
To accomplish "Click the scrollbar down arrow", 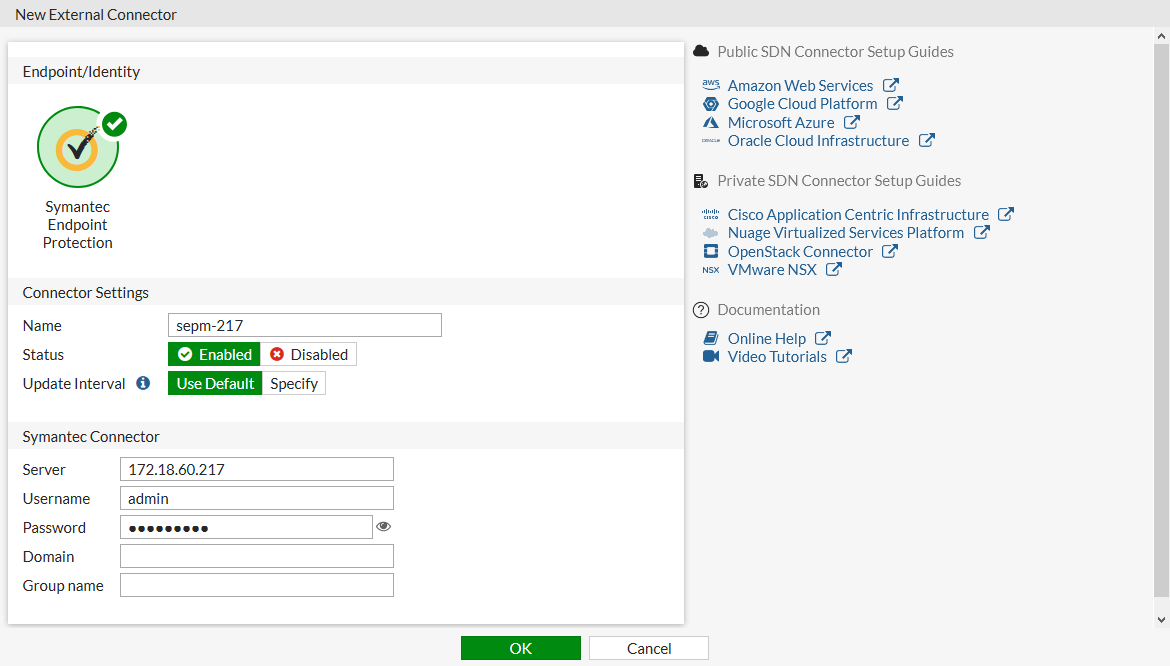I will 1161,619.
